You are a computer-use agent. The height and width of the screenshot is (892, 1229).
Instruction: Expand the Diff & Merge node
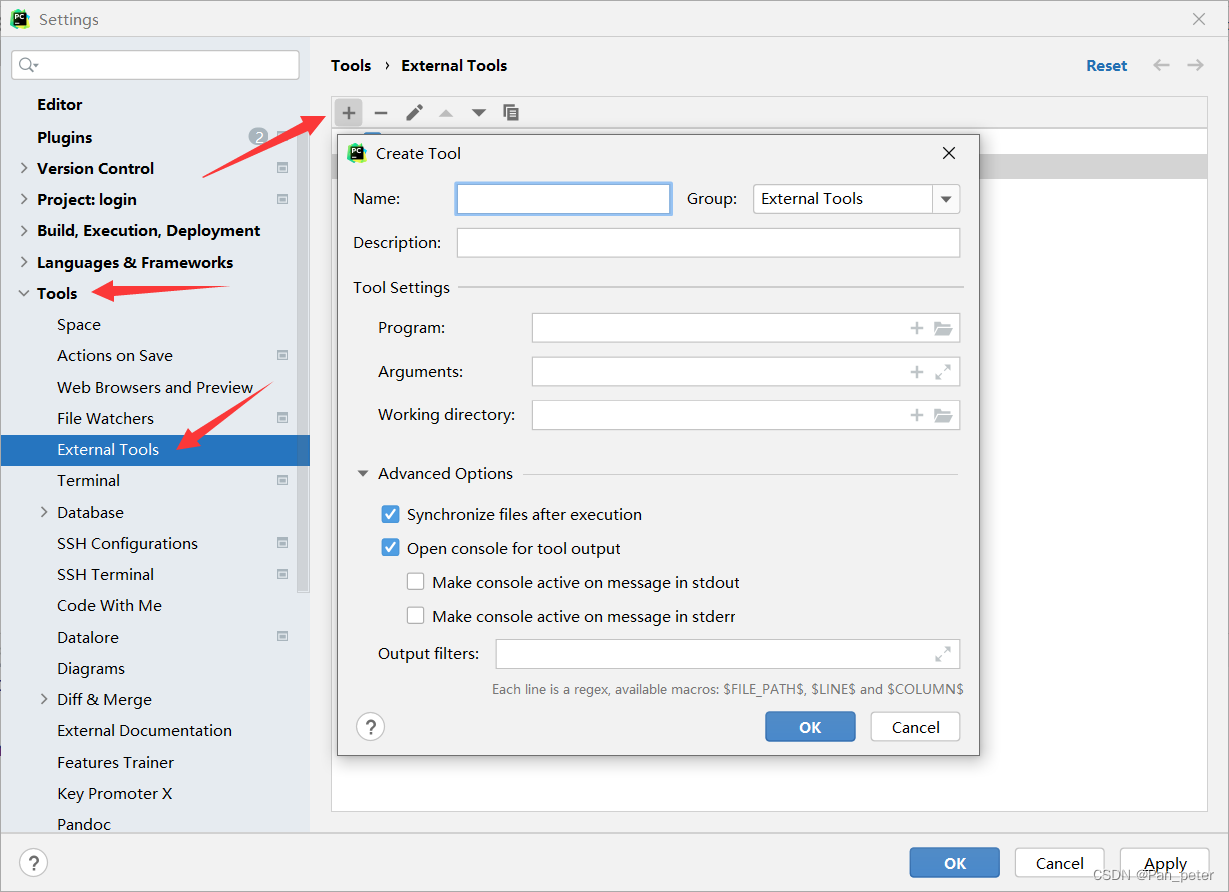[x=44, y=699]
